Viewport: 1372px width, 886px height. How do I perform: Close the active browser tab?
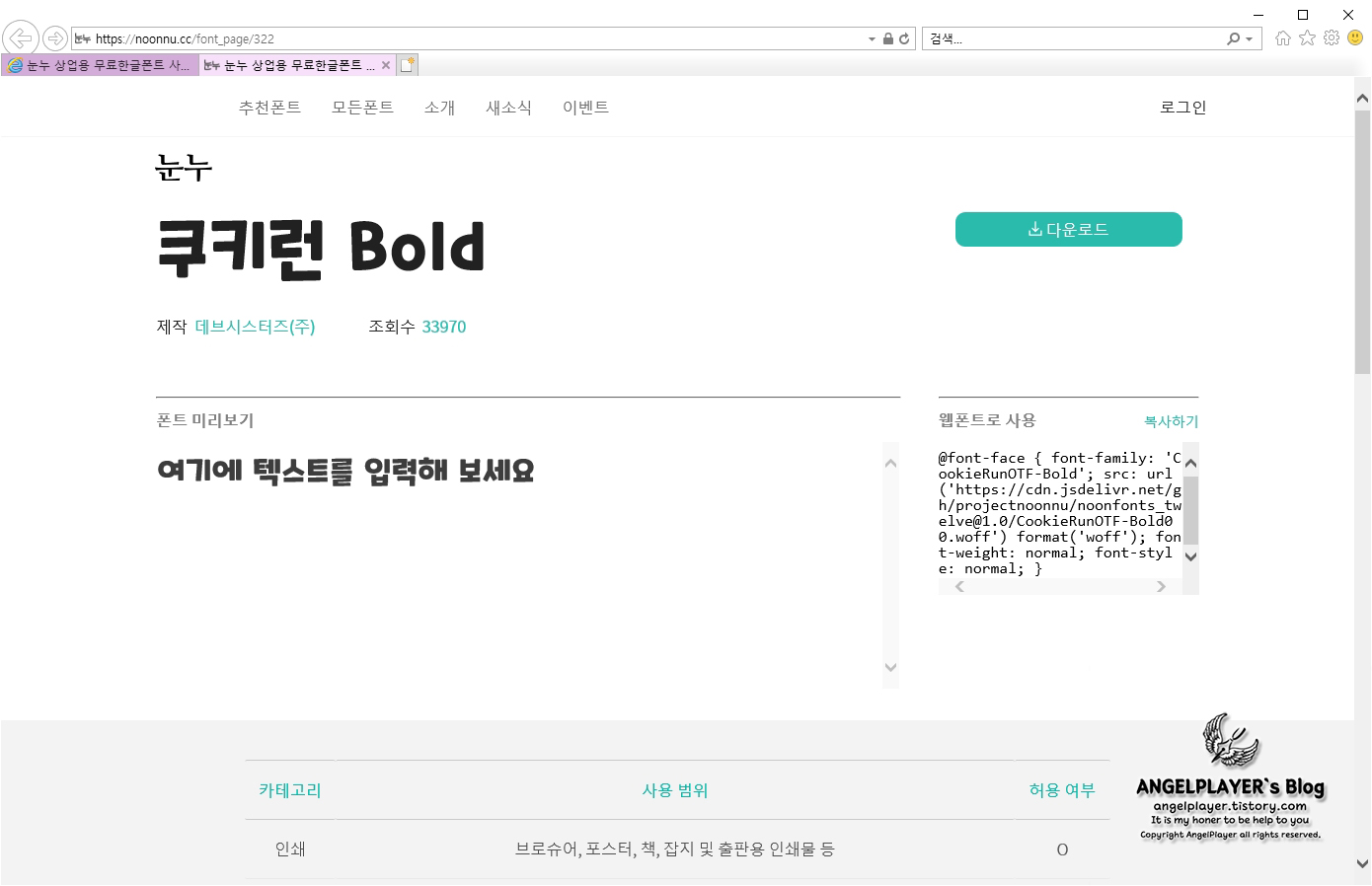coord(386,65)
